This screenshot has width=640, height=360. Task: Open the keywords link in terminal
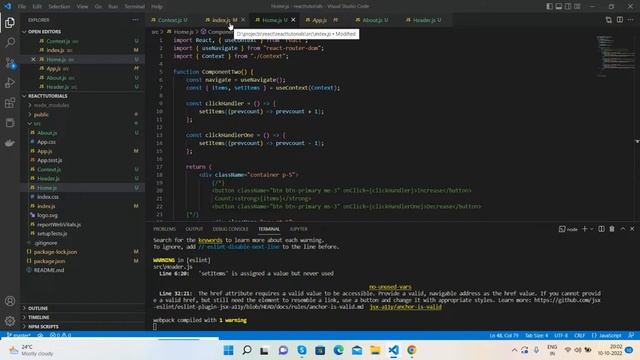pos(210,240)
